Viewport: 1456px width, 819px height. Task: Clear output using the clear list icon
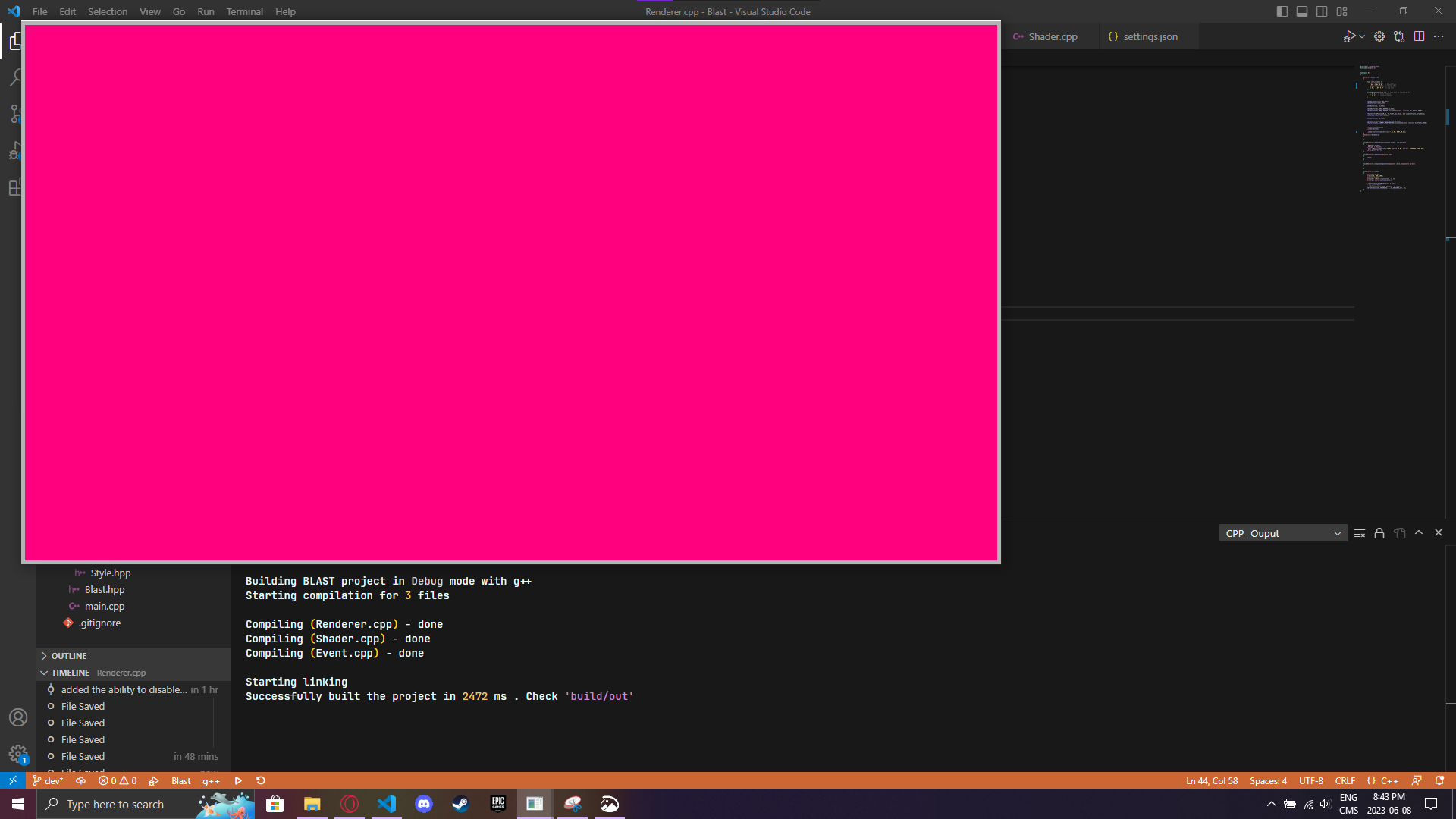pos(1360,533)
